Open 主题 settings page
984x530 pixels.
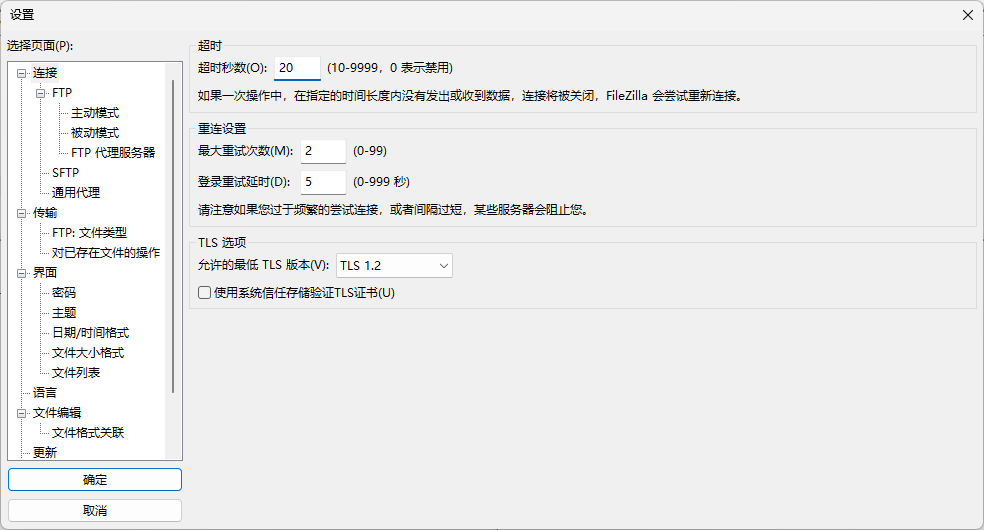[64, 312]
